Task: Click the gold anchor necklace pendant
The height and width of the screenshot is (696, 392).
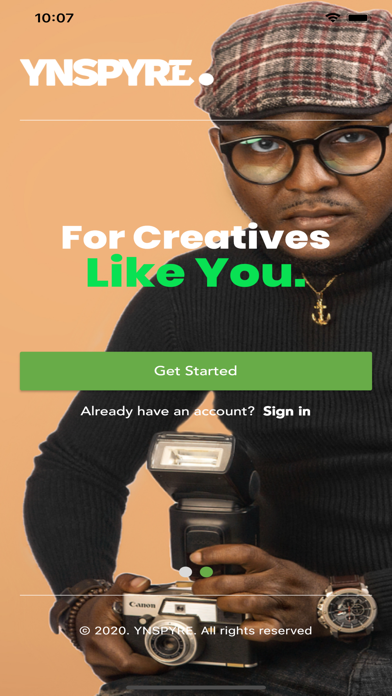Action: point(321,310)
